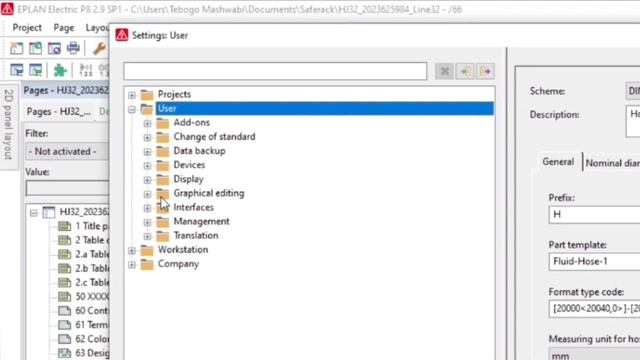
Task: Collapse the HJ32 project tree in Pages navigator
Action: point(33,213)
